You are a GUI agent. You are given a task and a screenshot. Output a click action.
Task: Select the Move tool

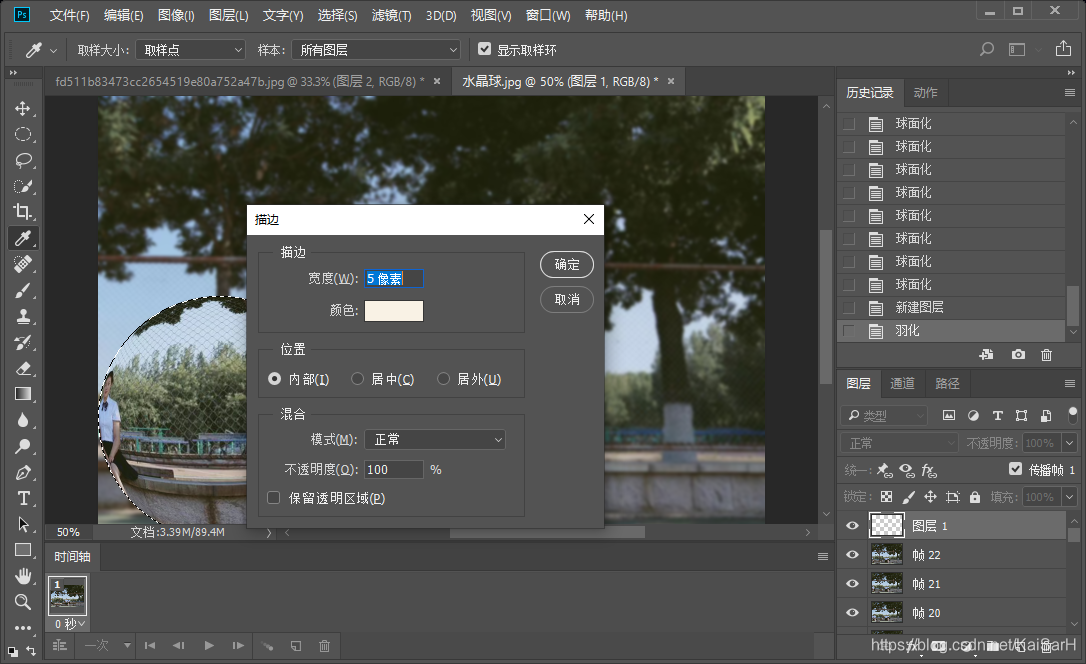[23, 109]
